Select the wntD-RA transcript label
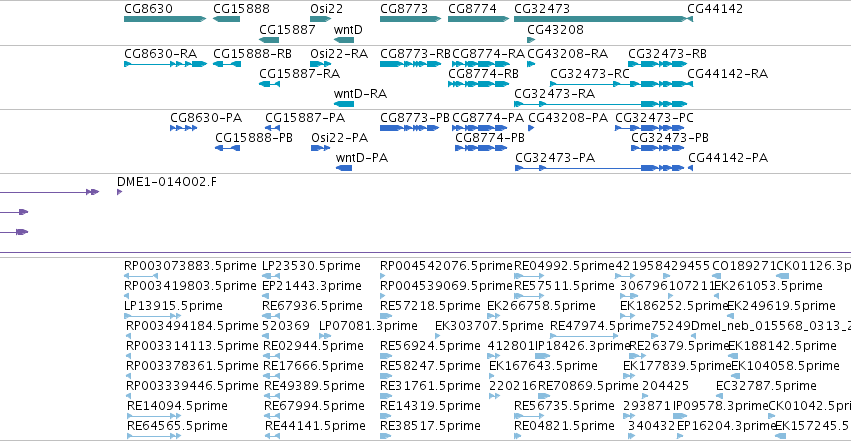Viewport: 851px width, 441px height. point(360,94)
